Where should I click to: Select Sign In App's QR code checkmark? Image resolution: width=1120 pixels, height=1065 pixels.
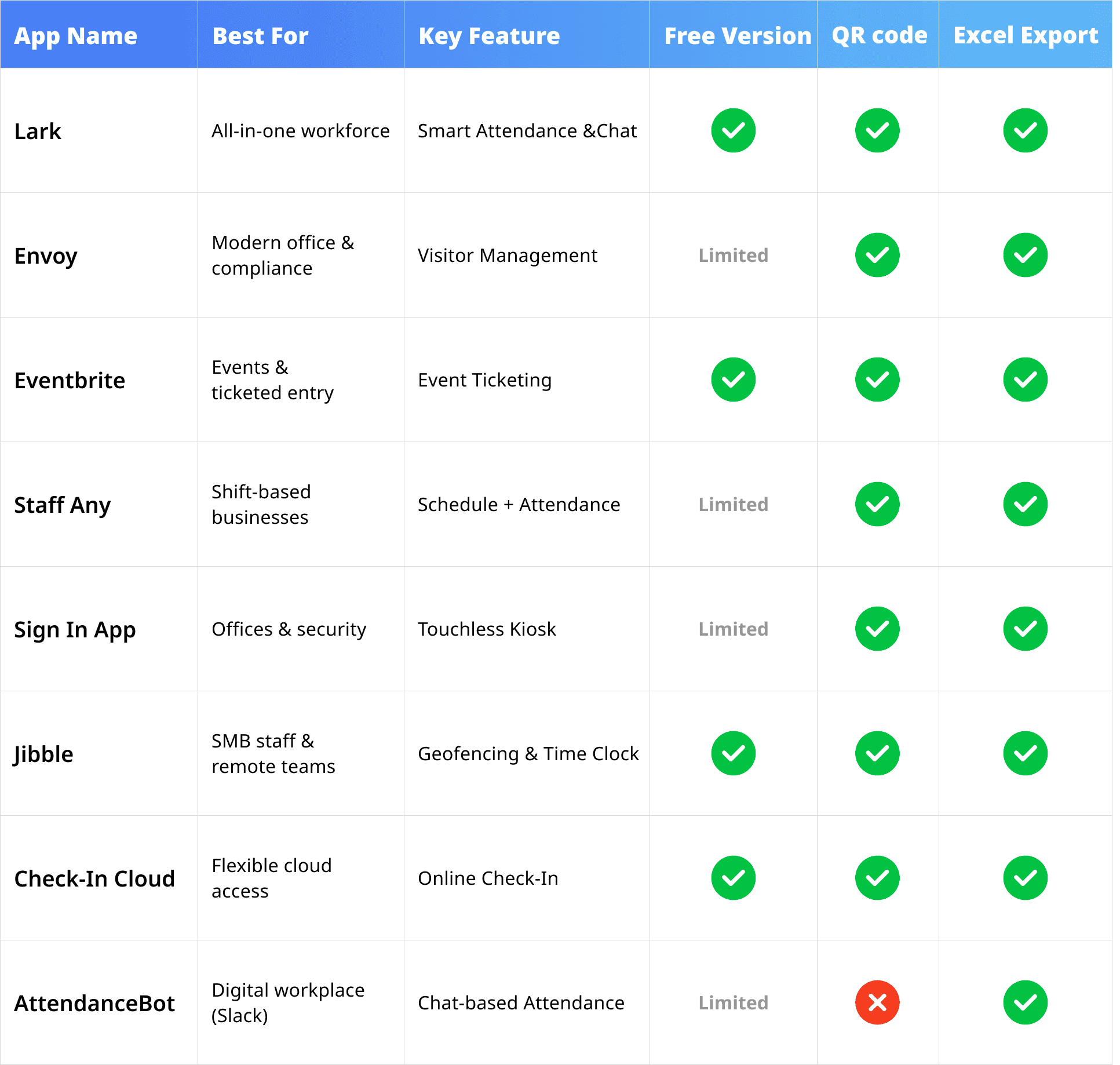click(x=877, y=629)
